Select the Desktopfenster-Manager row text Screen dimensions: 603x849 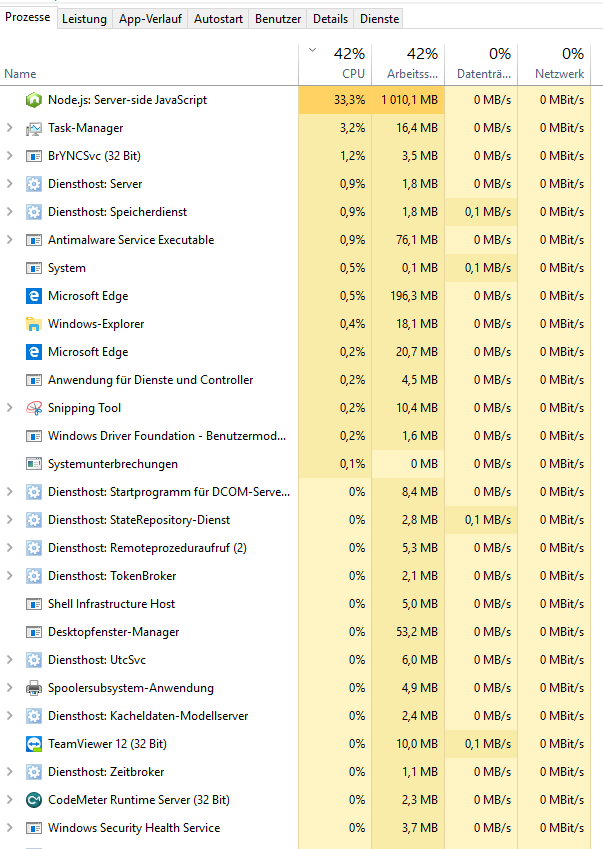[114, 632]
